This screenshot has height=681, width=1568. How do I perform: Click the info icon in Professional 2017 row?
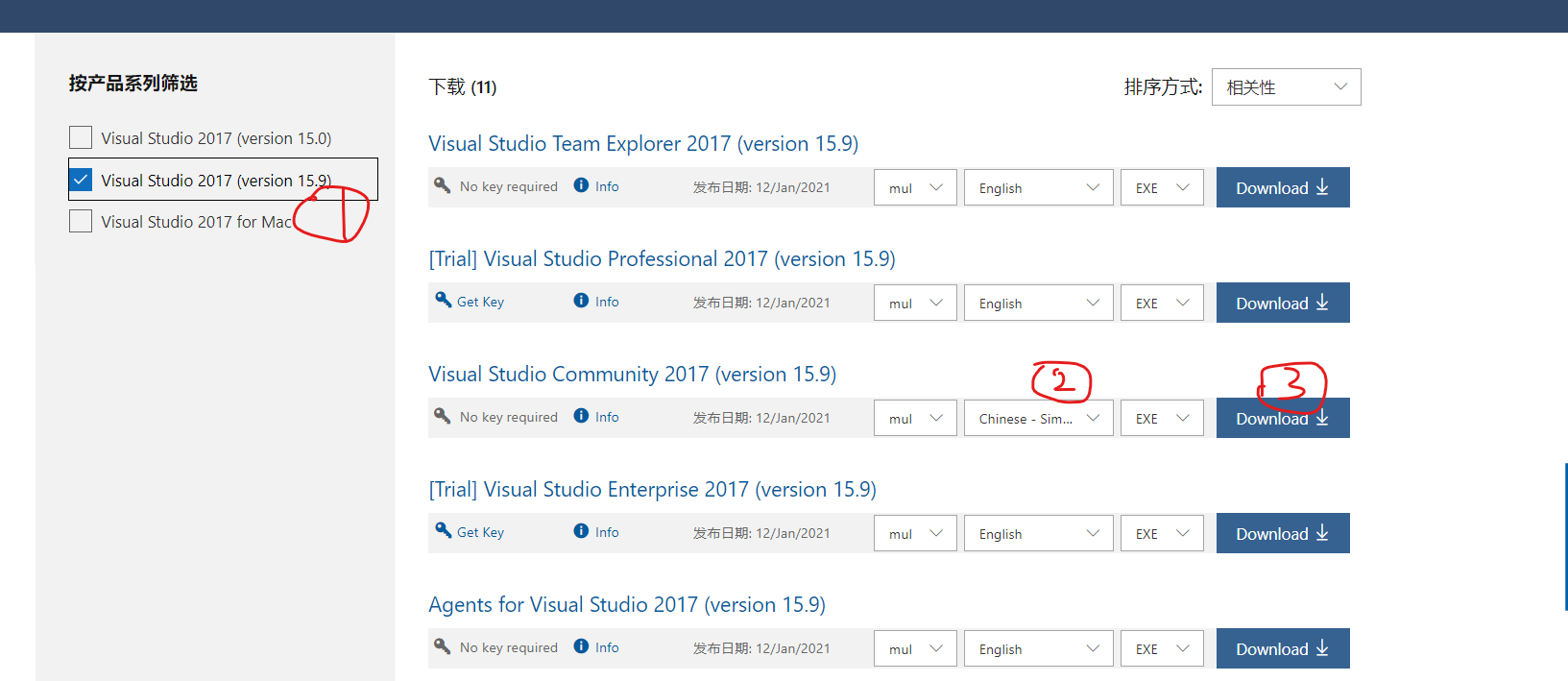coord(581,301)
